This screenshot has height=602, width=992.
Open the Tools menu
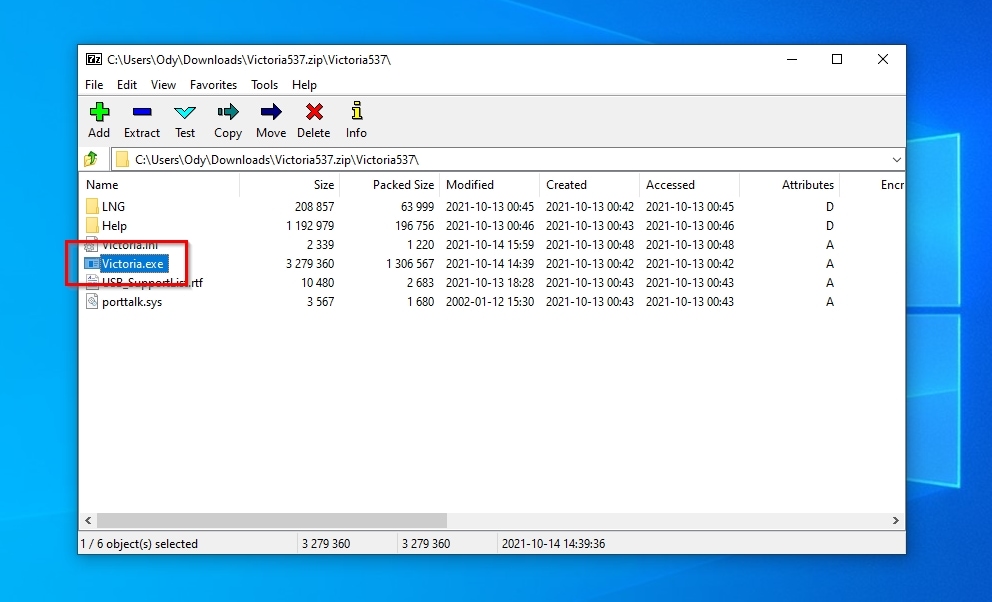pos(264,85)
